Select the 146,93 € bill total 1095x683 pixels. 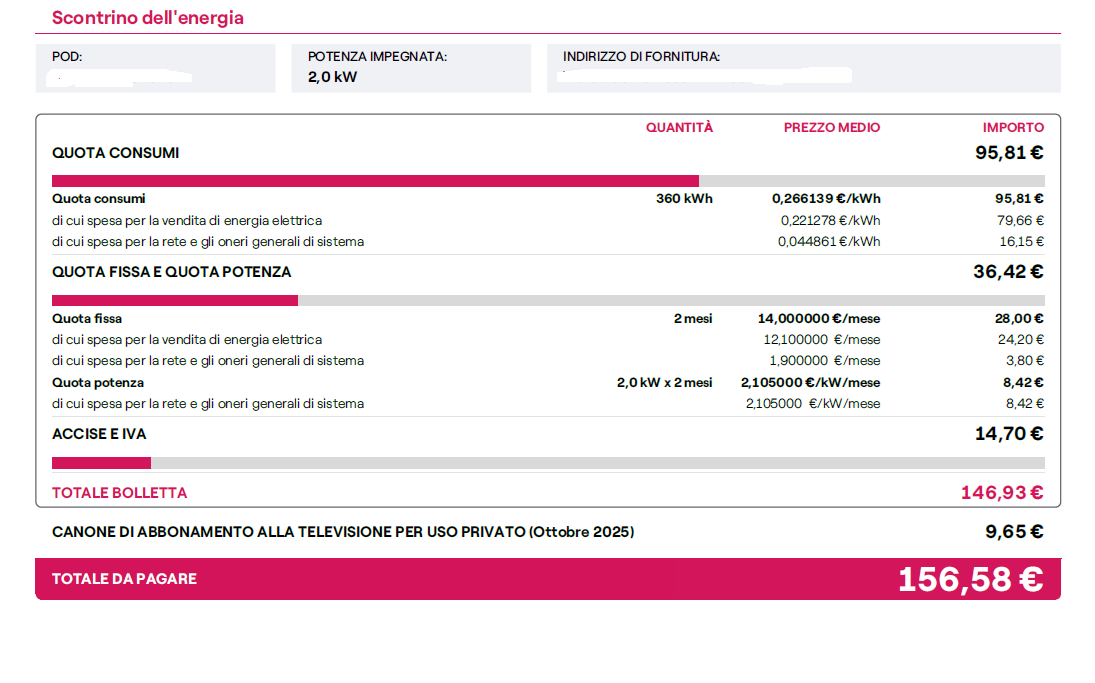(x=1002, y=492)
